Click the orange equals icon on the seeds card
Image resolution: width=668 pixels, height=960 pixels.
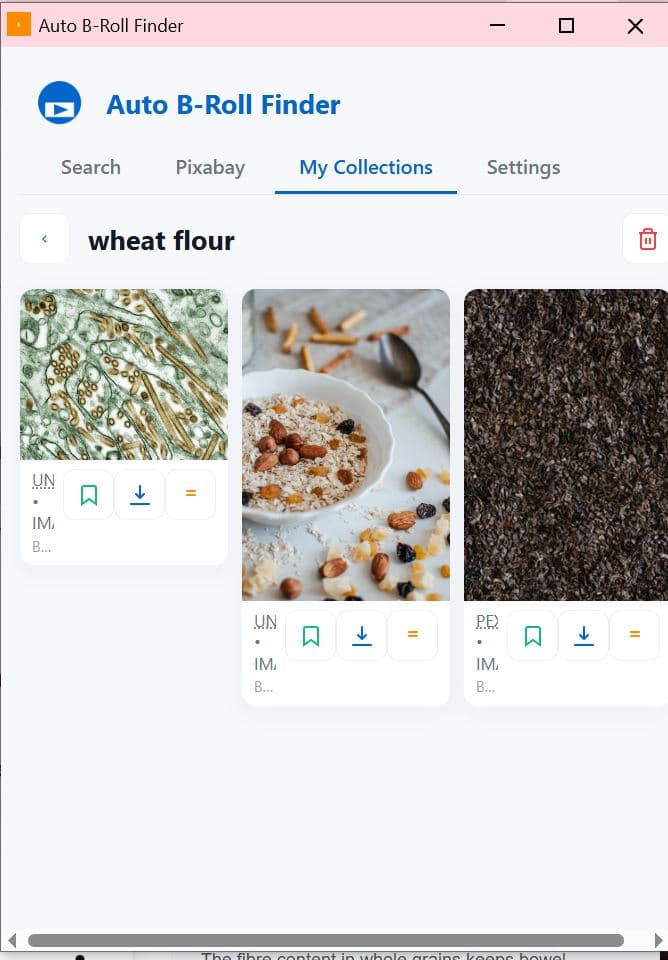coord(634,636)
